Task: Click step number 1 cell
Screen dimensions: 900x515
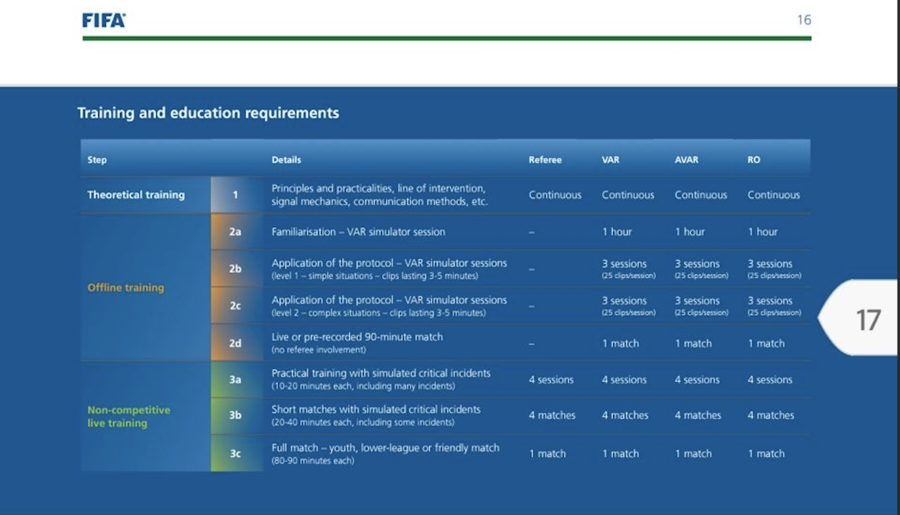Action: coord(235,195)
